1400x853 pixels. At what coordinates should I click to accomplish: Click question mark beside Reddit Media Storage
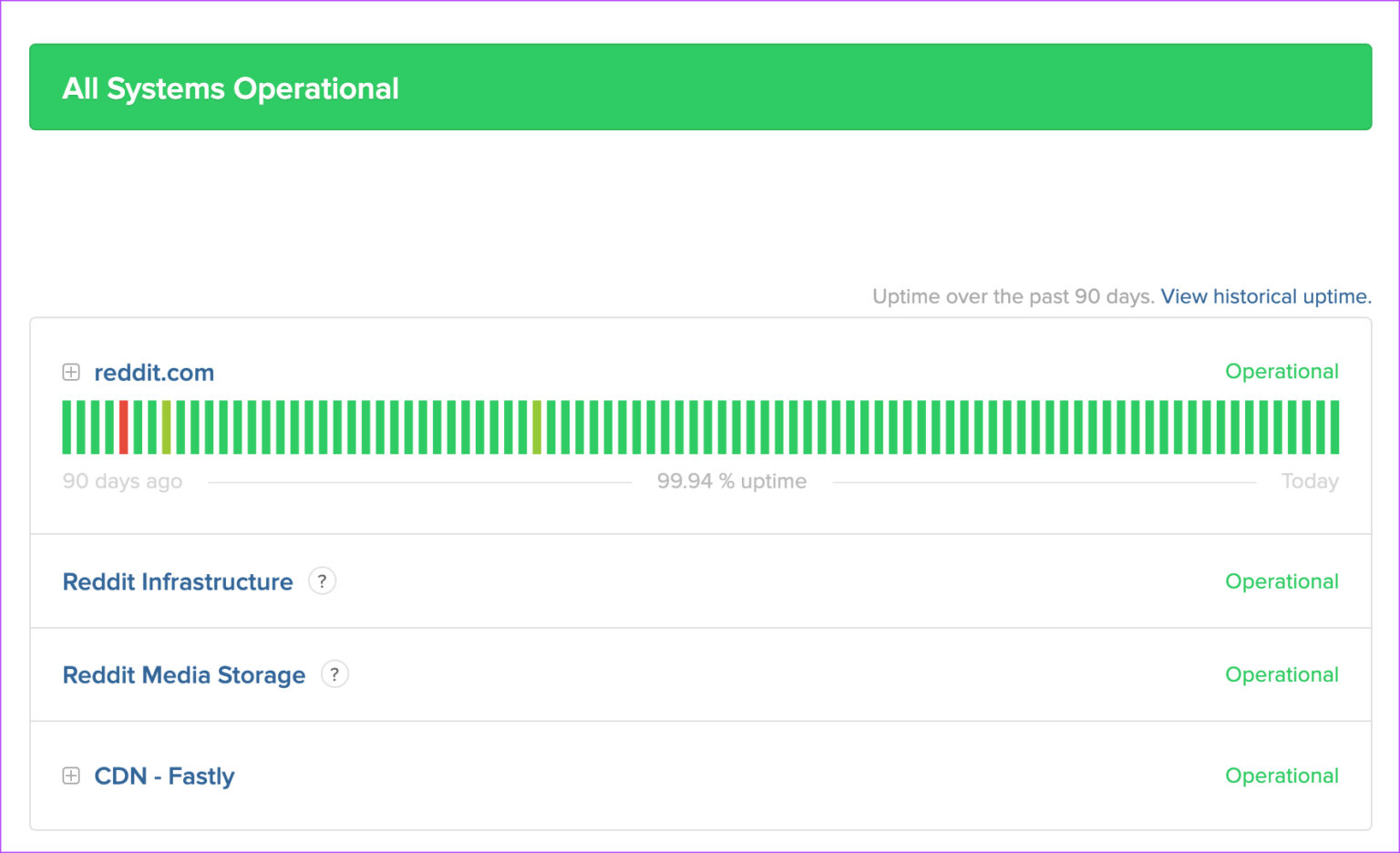coord(335,674)
